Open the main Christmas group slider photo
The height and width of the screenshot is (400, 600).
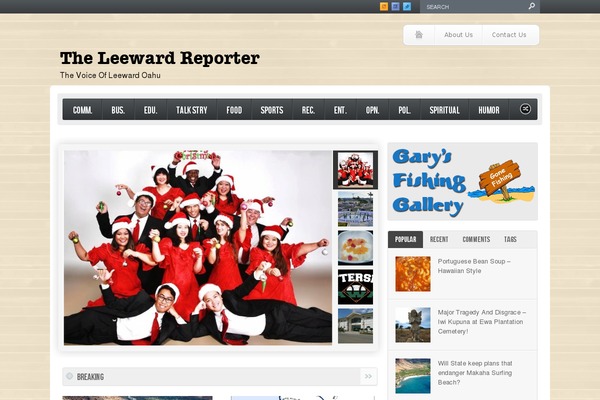pos(198,248)
